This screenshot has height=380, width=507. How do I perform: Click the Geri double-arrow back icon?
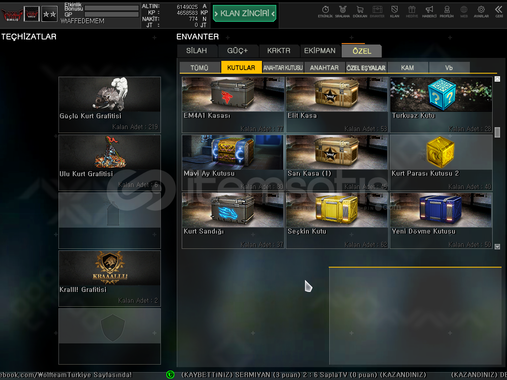[x=499, y=11]
